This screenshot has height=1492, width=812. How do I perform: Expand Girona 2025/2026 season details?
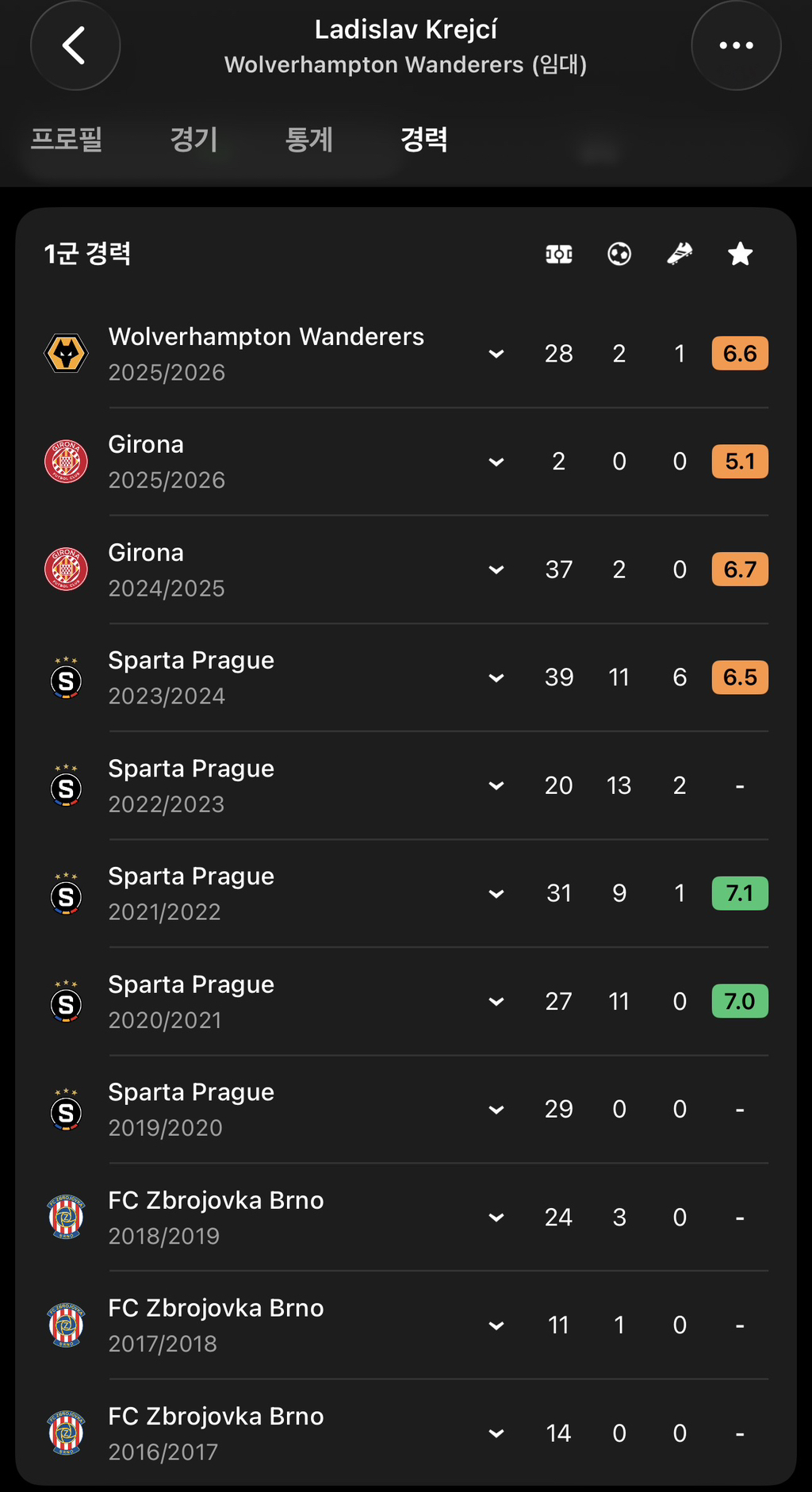(x=496, y=462)
